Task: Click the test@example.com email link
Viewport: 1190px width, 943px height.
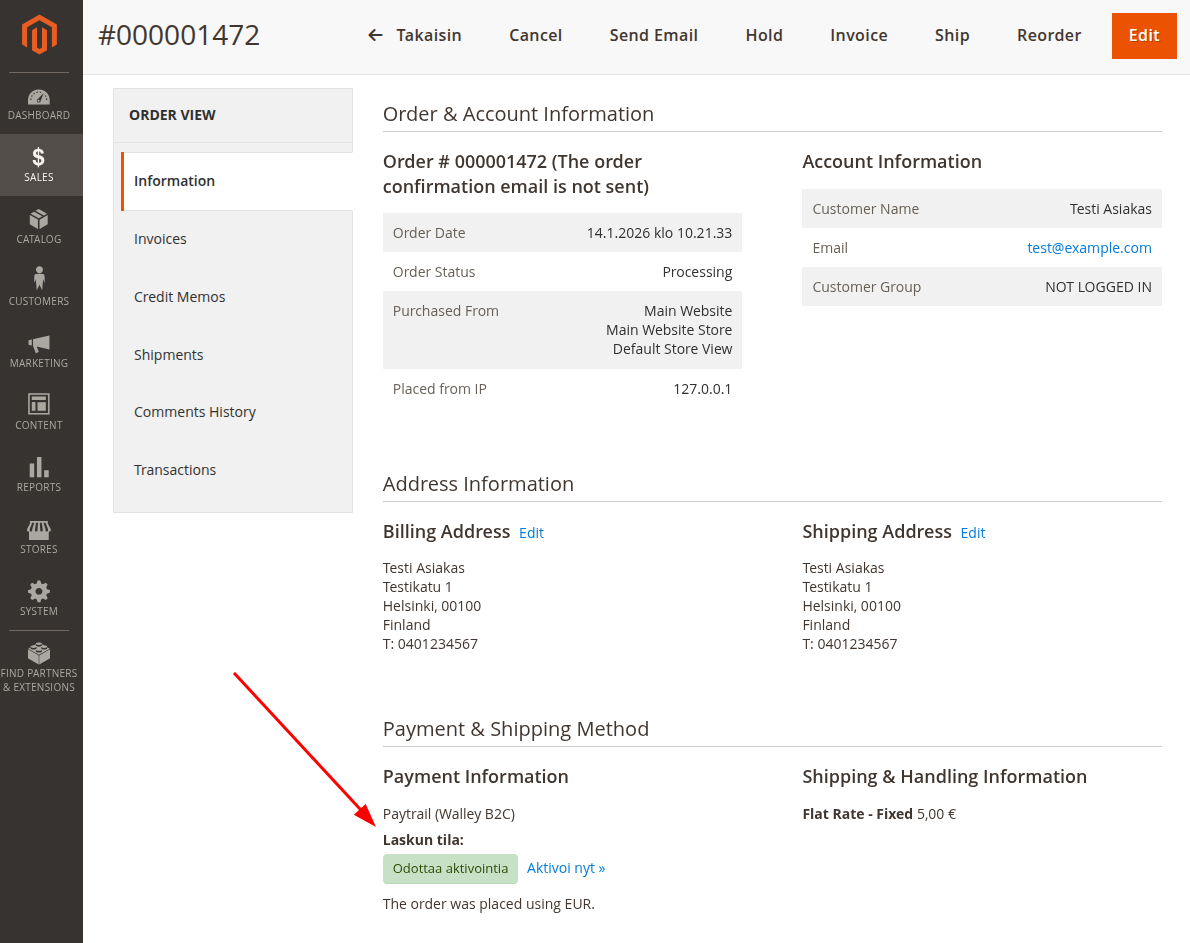Action: coord(1089,248)
